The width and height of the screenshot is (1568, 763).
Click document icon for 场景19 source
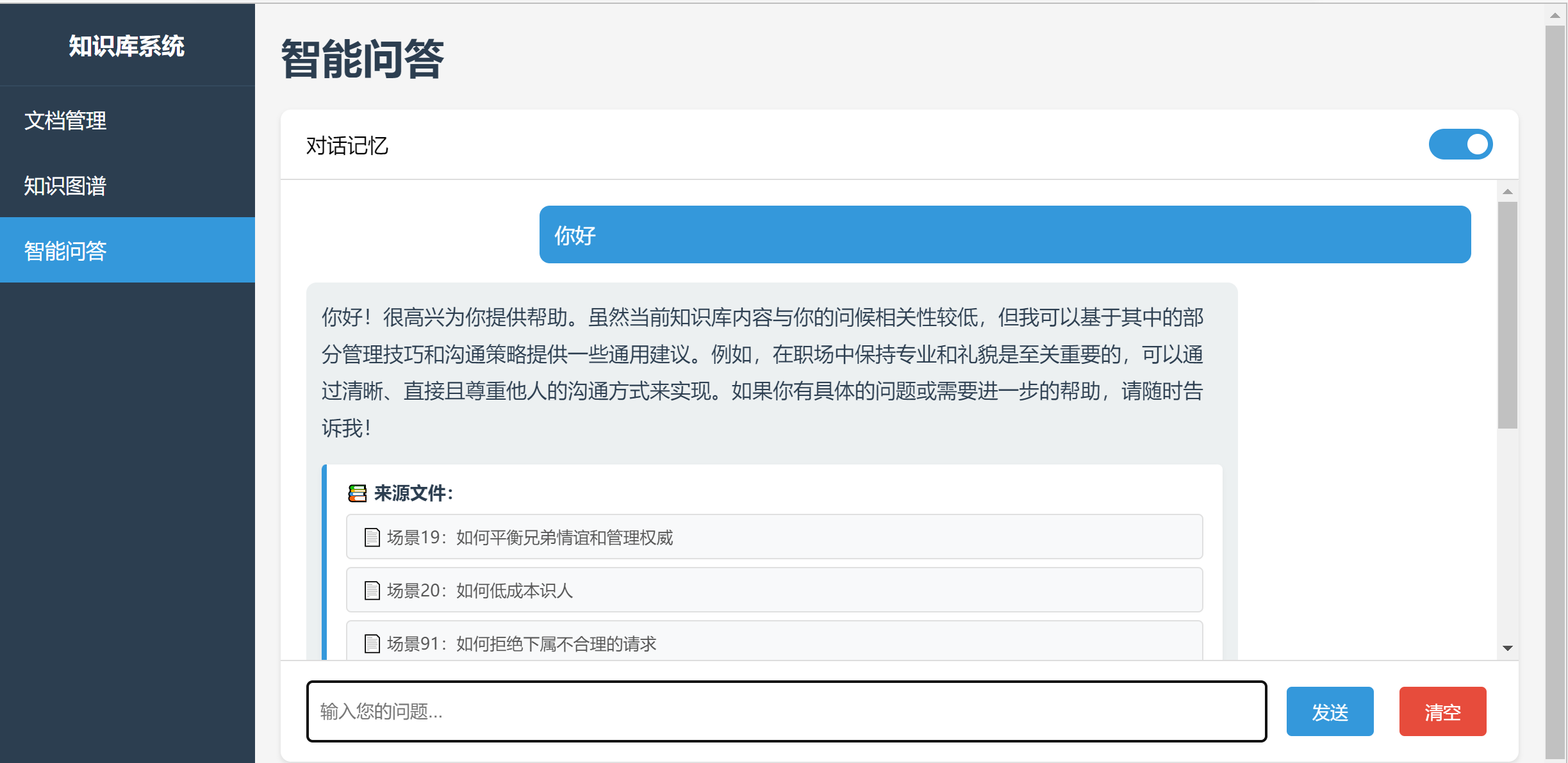tap(372, 537)
